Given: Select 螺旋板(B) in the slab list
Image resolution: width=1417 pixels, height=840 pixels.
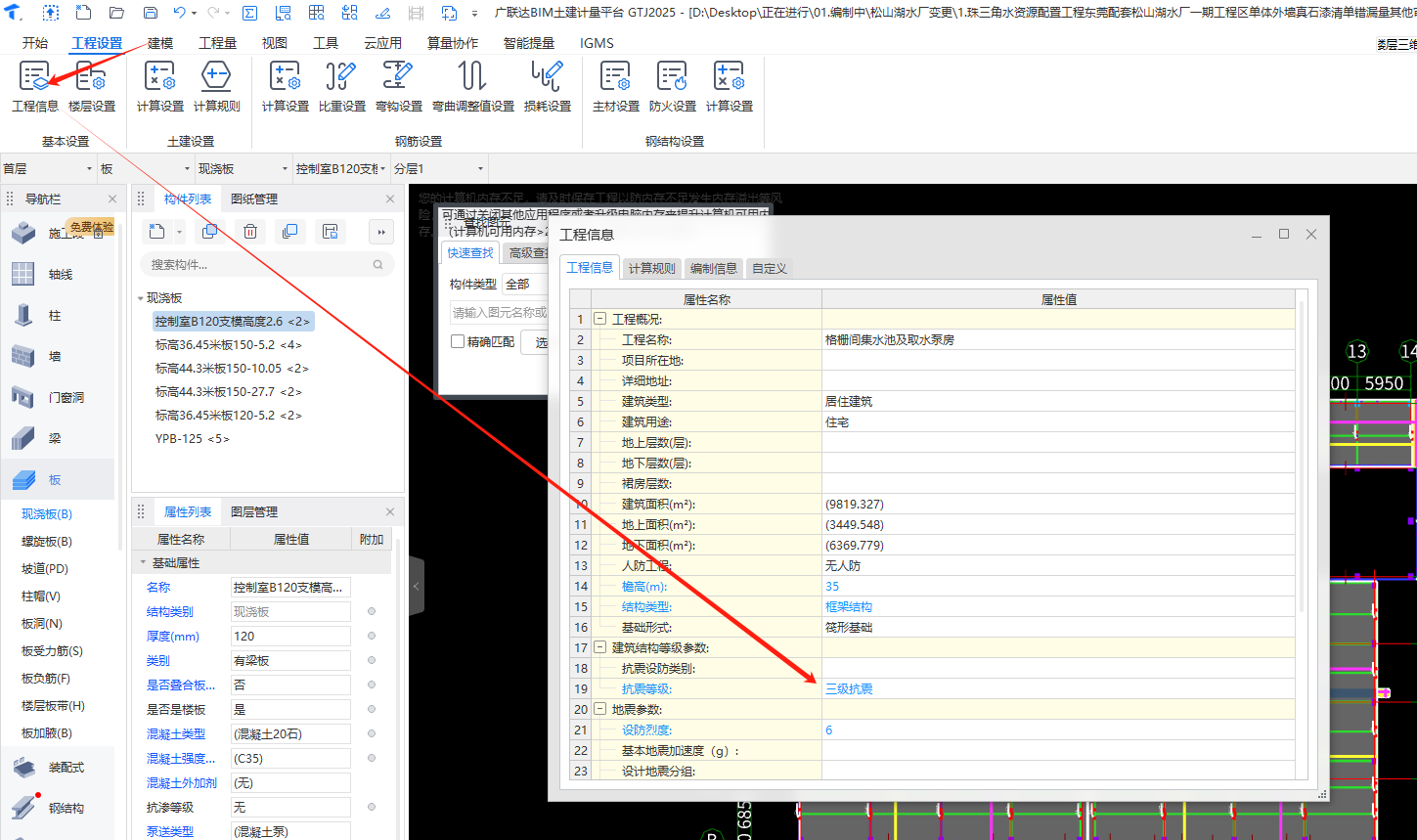Looking at the screenshot, I should pos(47,541).
